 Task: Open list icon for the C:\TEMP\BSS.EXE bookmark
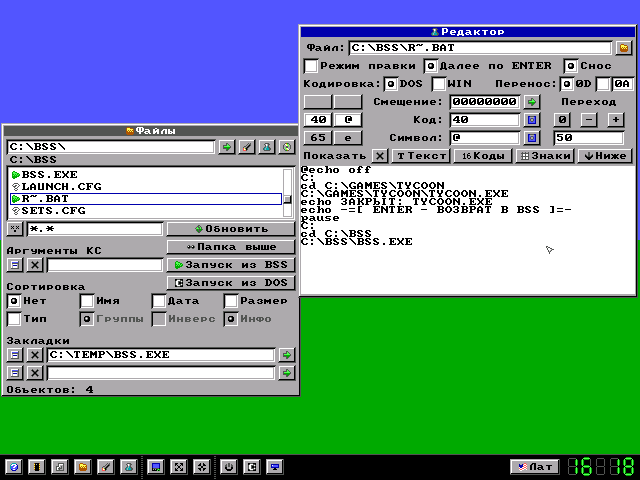pyautogui.click(x=15, y=355)
